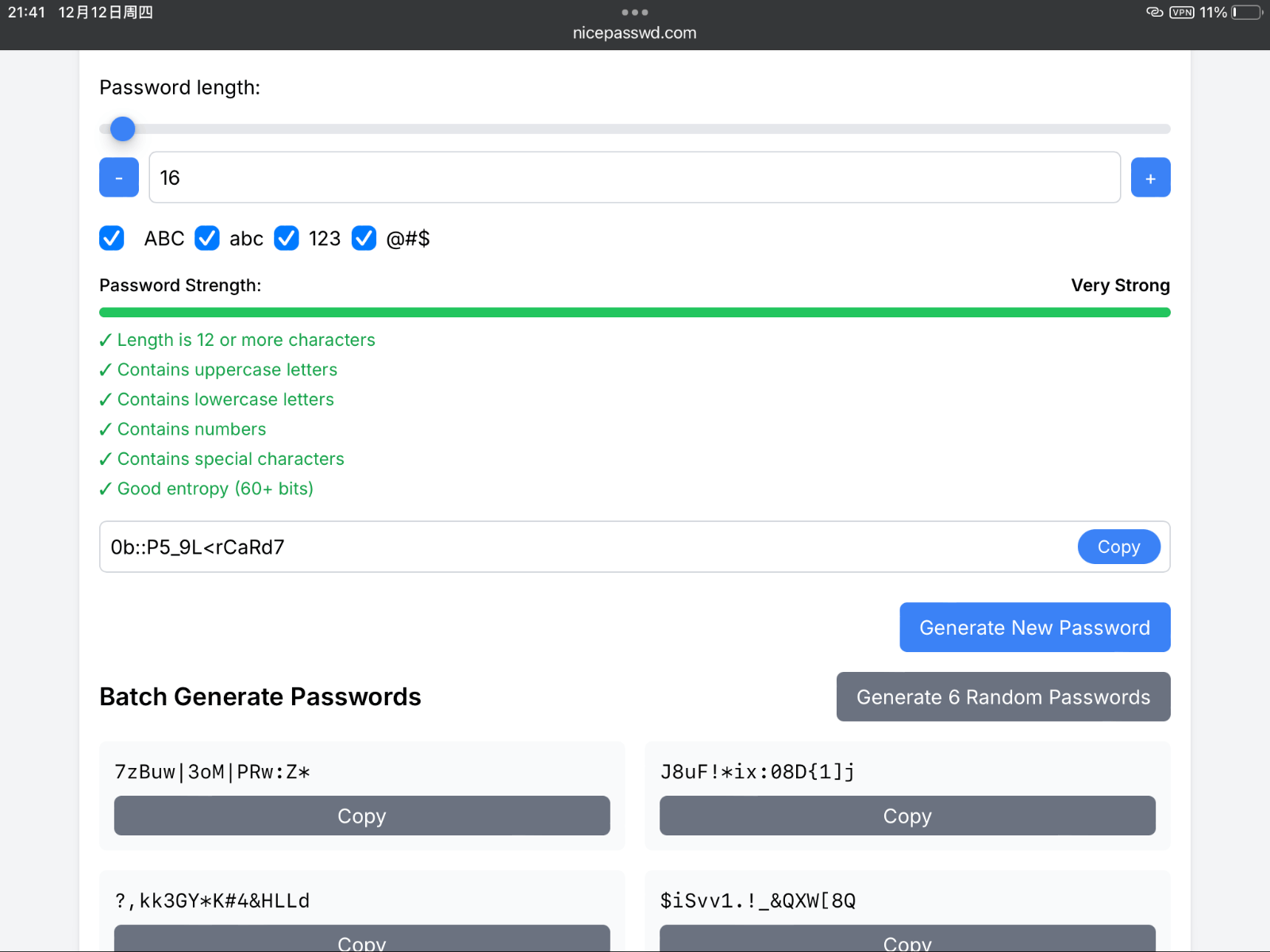Image resolution: width=1270 pixels, height=952 pixels.
Task: Tap the personal hotspot link icon
Action: pyautogui.click(x=1155, y=12)
